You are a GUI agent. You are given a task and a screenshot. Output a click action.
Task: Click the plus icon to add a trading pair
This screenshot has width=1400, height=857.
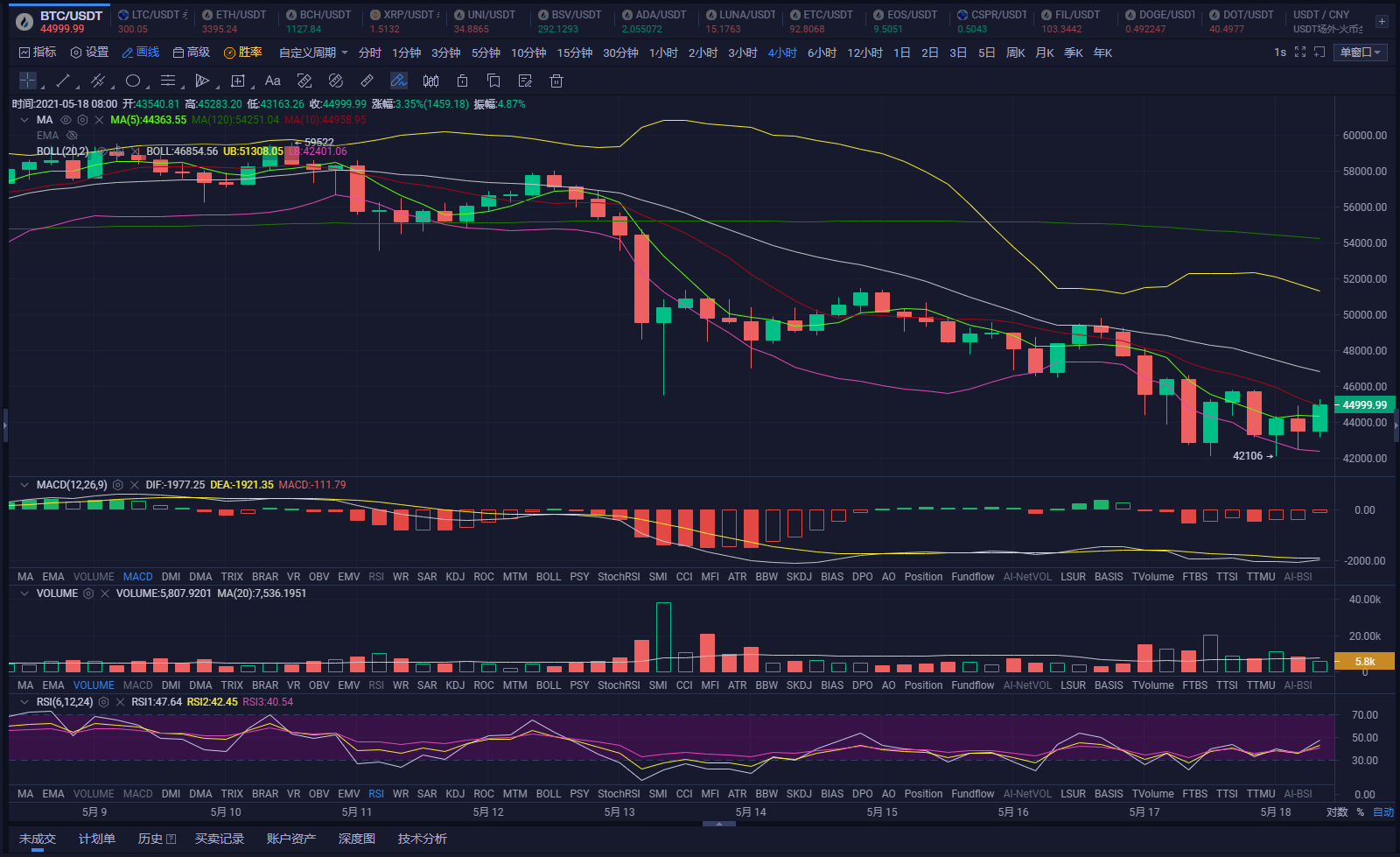pos(1382,19)
